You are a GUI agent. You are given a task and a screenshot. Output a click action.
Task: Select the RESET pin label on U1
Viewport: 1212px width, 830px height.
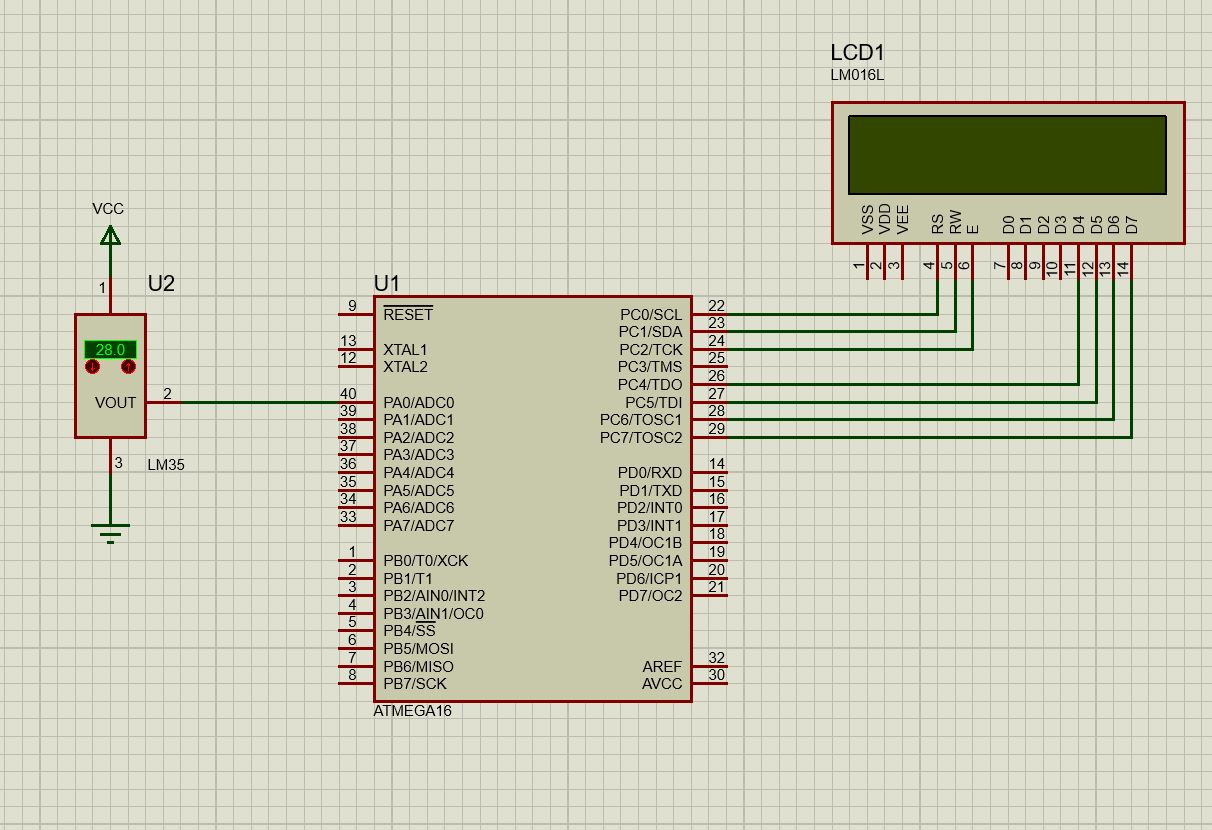click(x=408, y=314)
